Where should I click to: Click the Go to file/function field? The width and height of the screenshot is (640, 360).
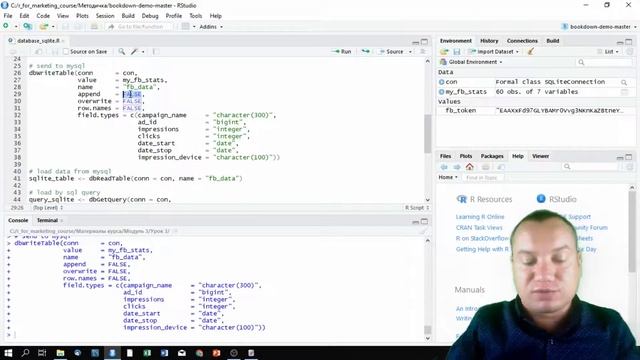(140, 27)
